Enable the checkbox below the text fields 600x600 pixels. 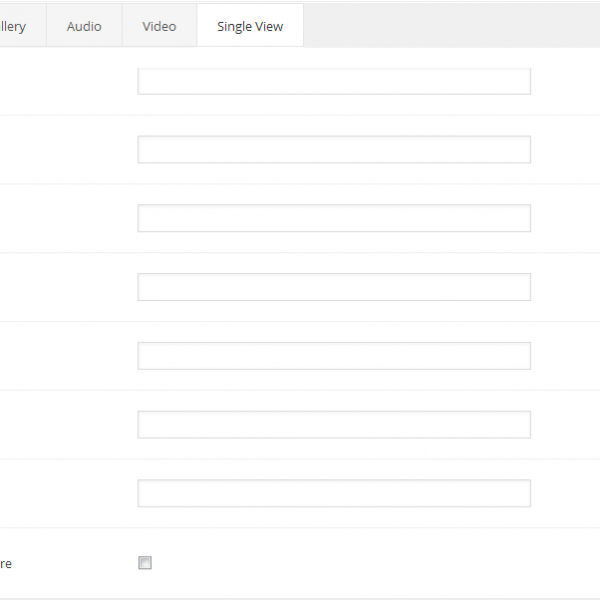pos(145,563)
